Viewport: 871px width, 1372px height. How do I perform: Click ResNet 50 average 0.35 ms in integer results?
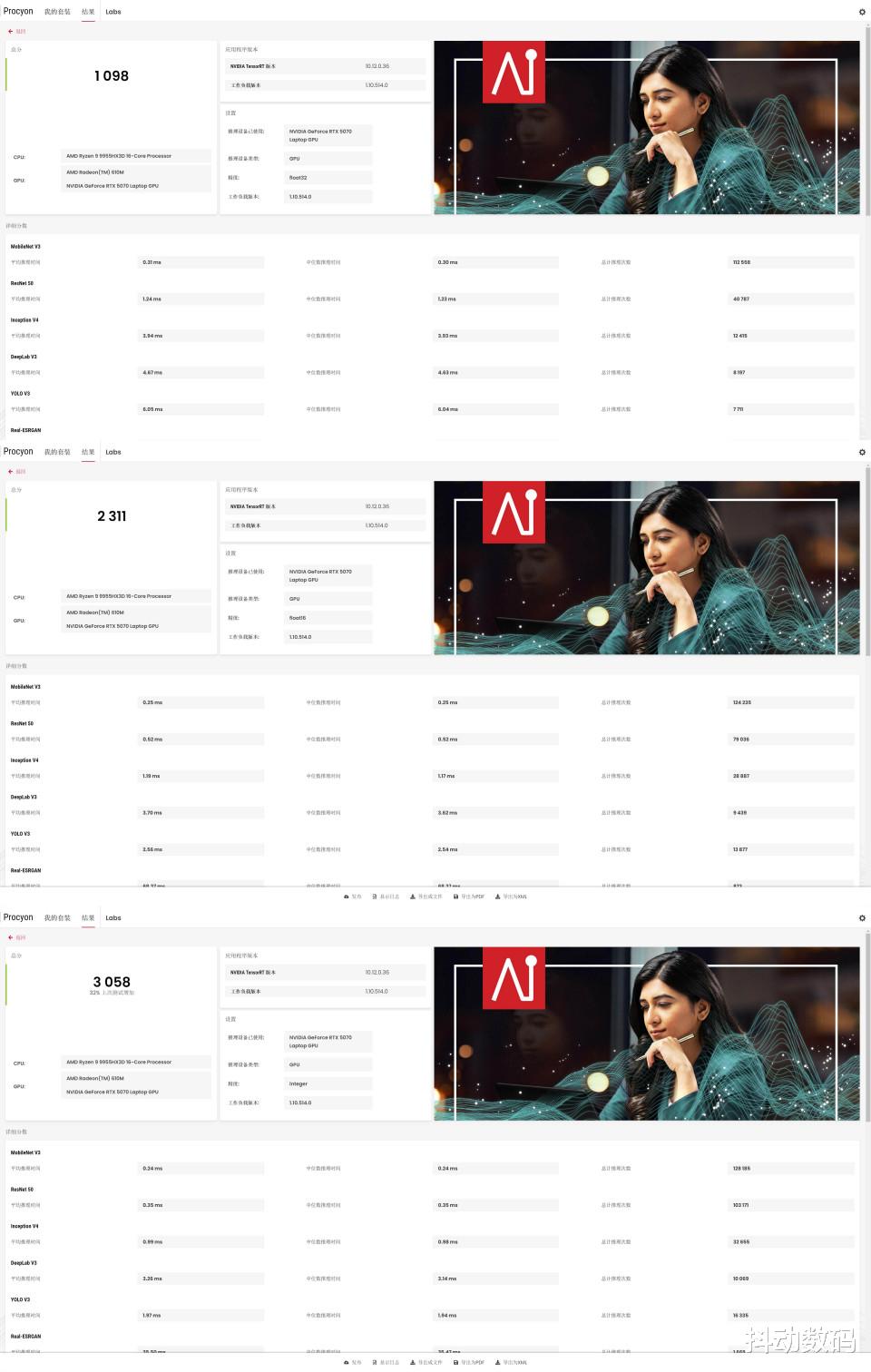[201, 1205]
